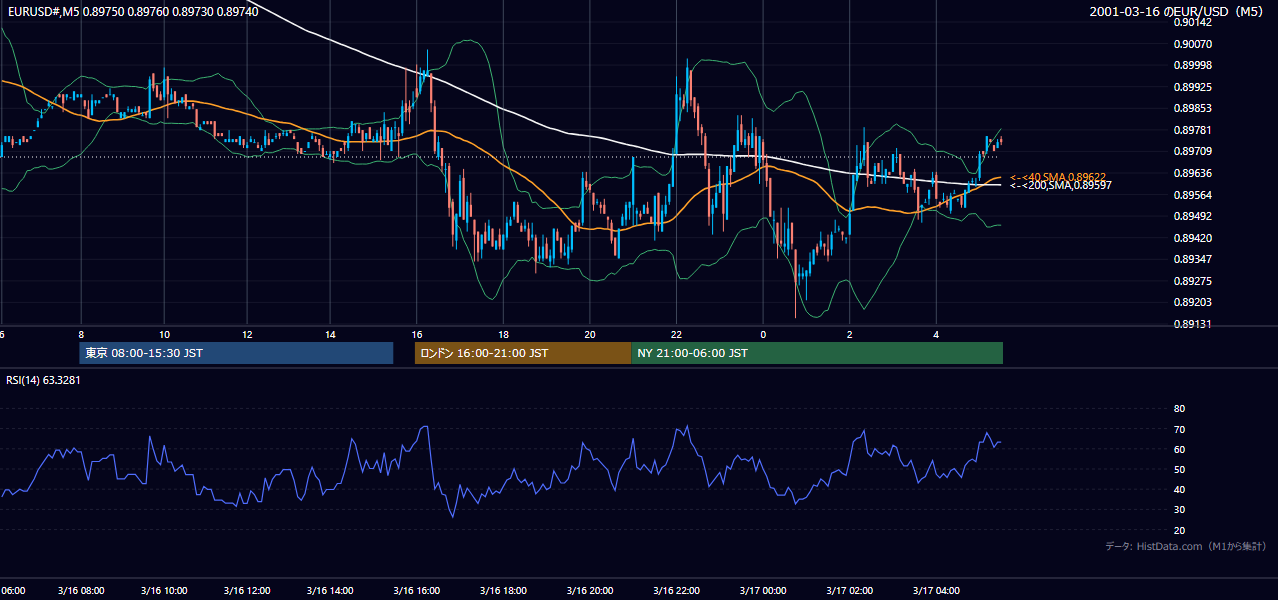Click price axis value 0.89420

coord(1193,238)
